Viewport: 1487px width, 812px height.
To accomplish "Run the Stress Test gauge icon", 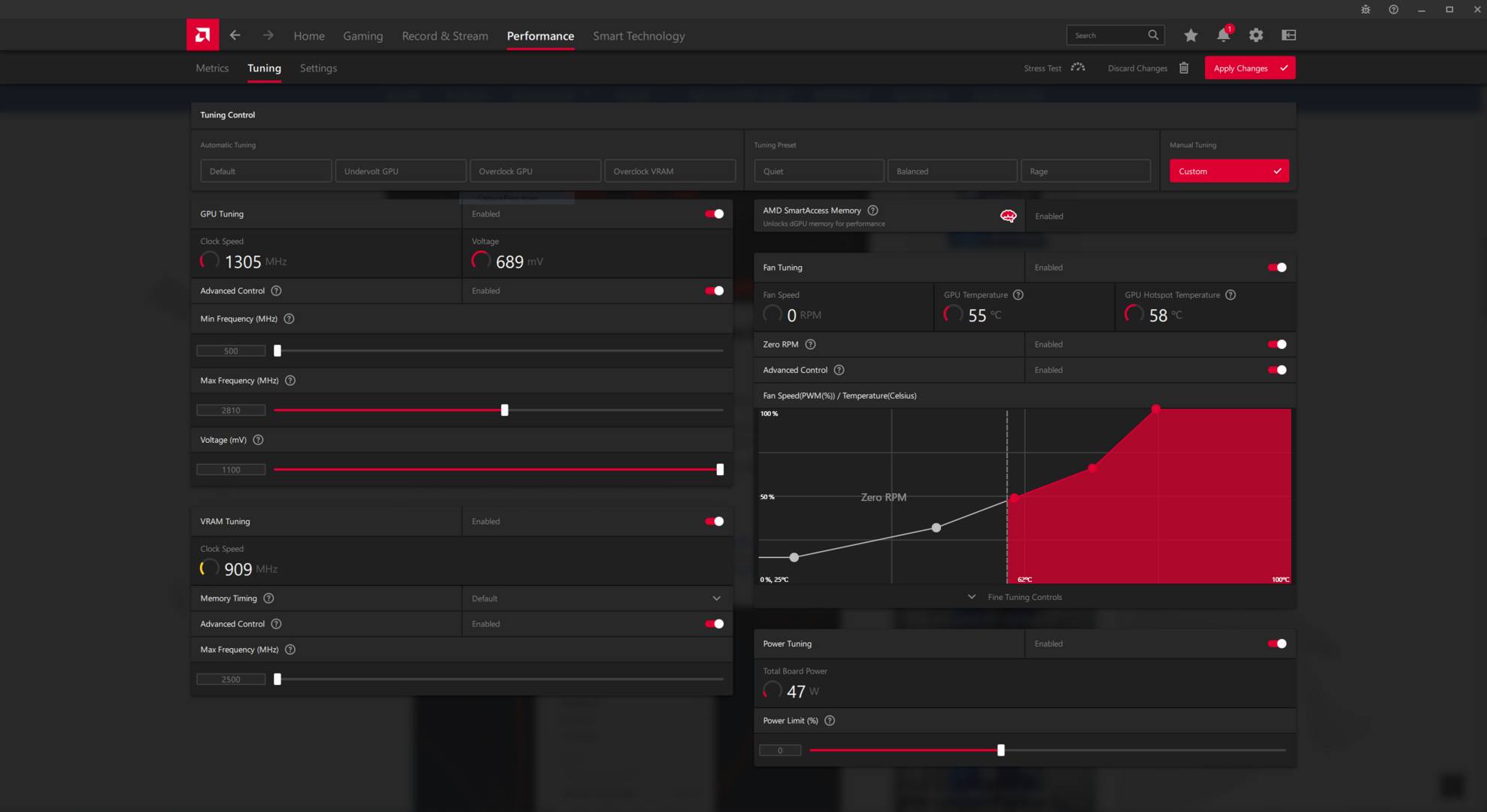I will tap(1078, 68).
